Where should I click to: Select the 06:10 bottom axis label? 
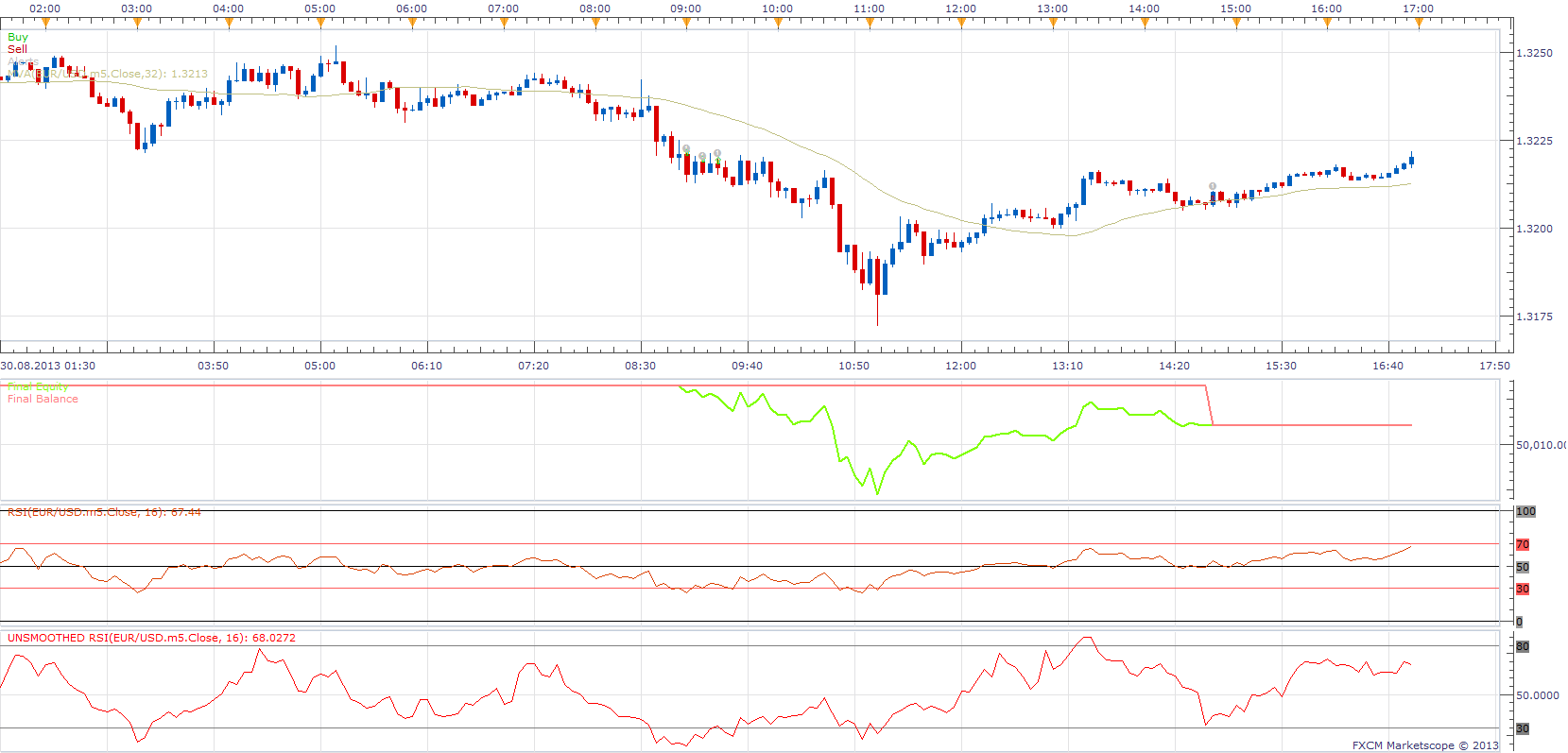pos(427,366)
